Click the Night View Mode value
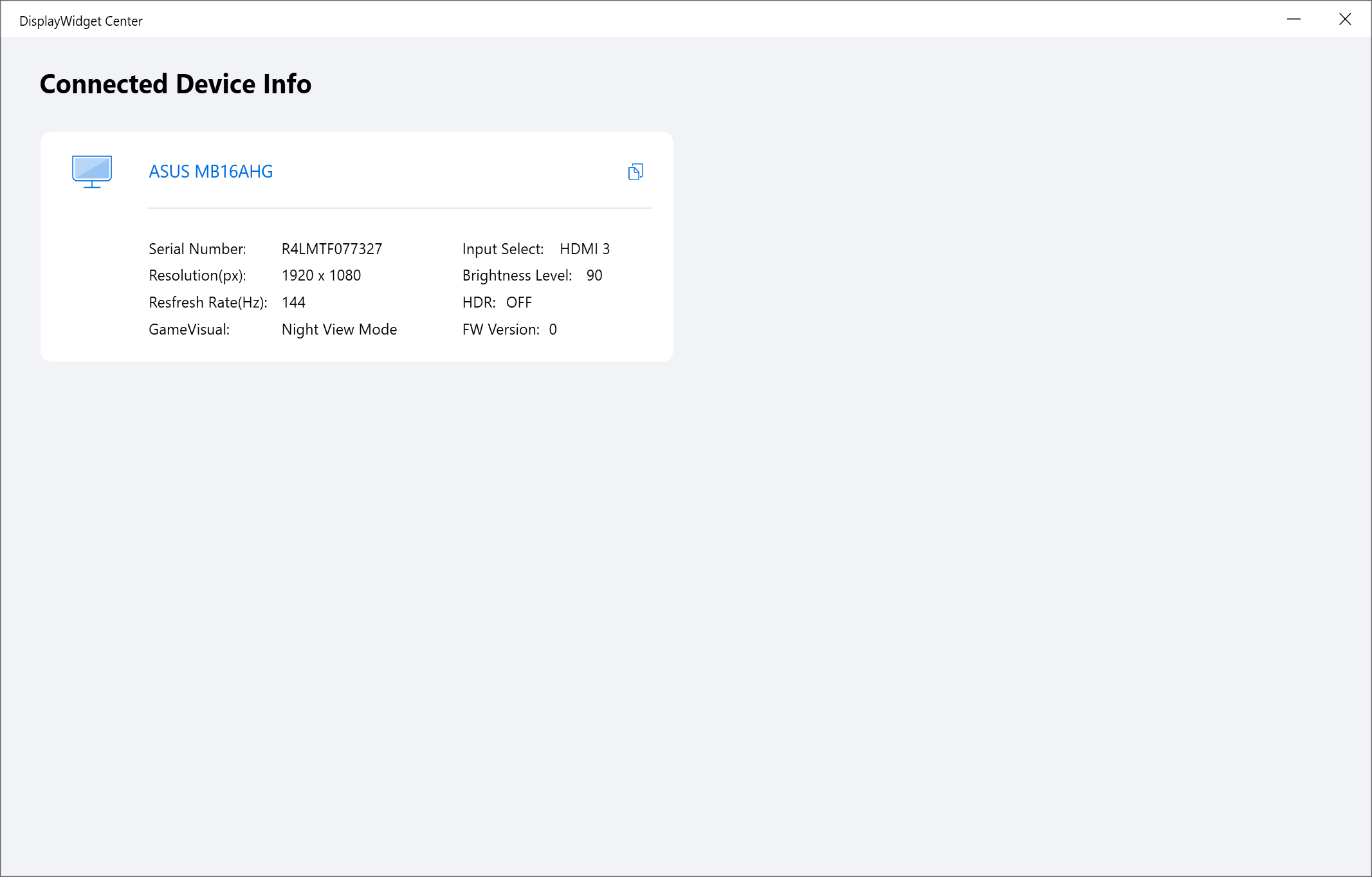Screen dimensions: 1372x877 [339, 329]
